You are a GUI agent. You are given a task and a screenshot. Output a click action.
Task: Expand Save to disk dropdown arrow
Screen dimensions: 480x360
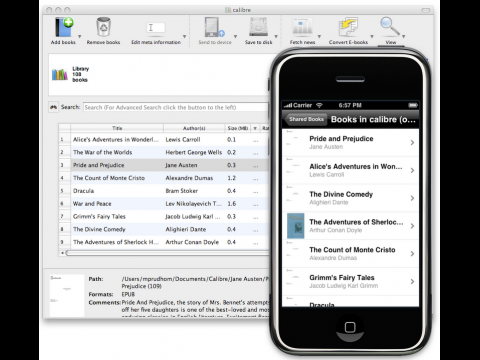[276, 36]
